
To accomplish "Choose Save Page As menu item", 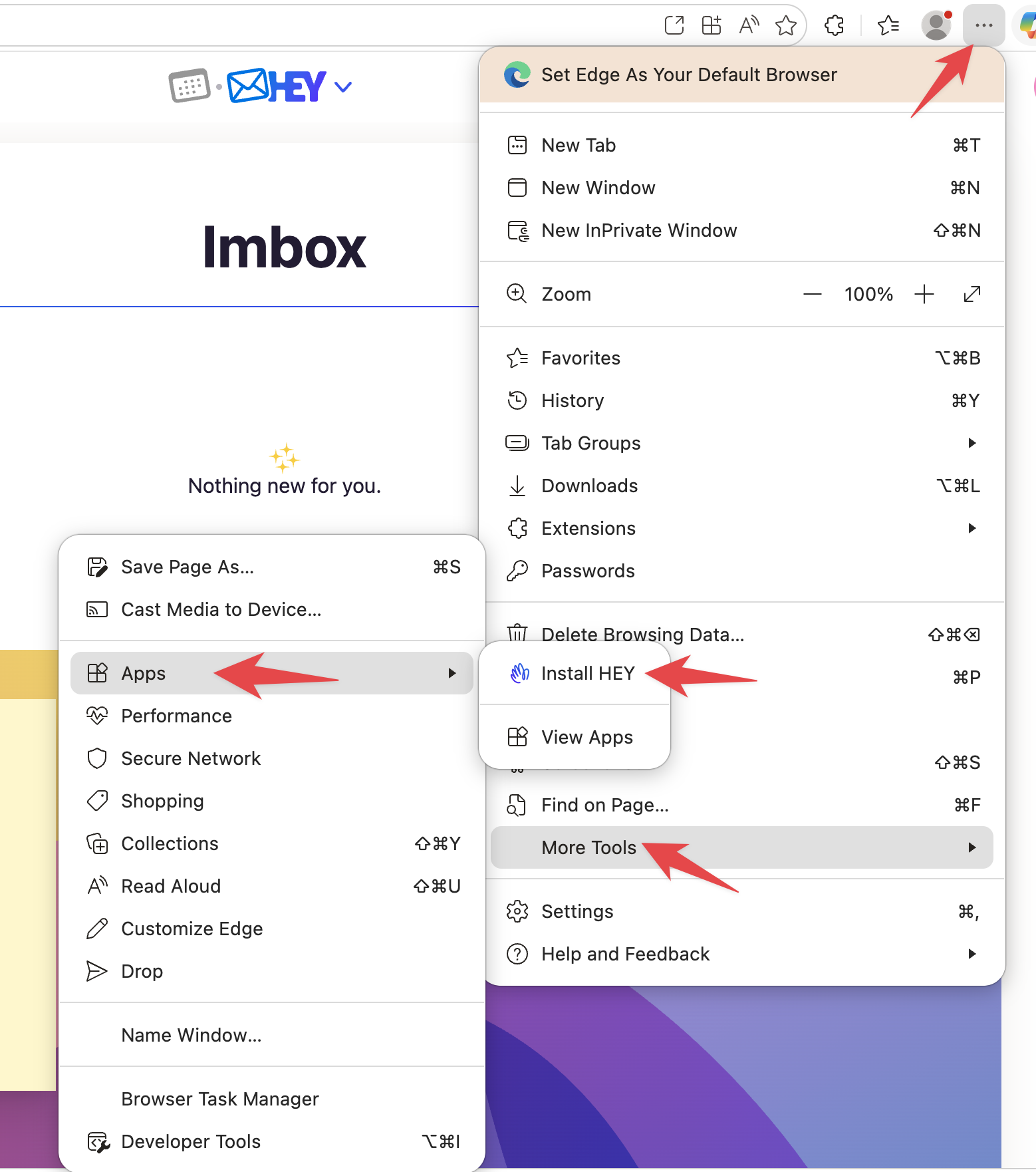I will 272,567.
